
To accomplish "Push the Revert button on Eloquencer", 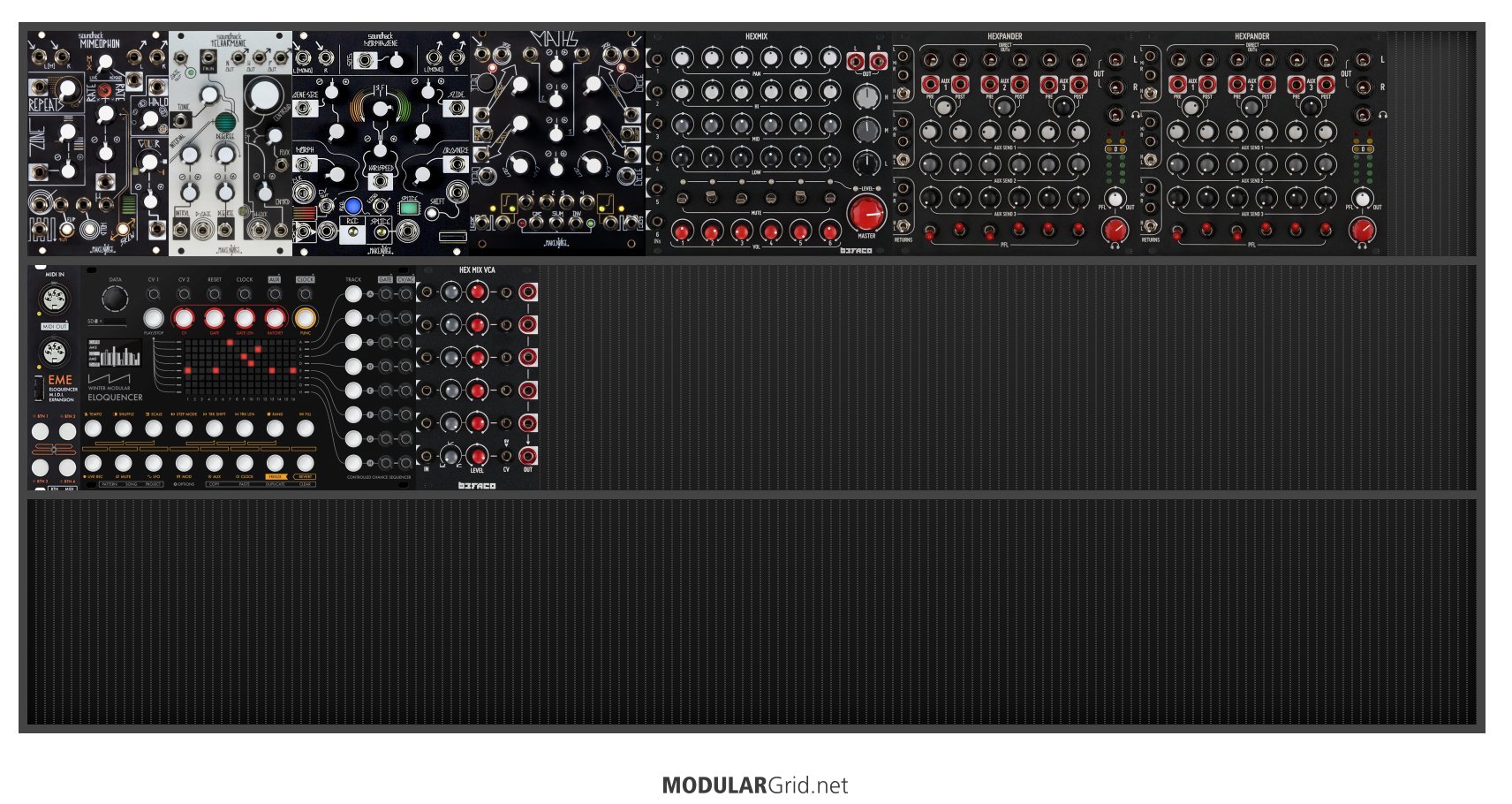I will point(306,463).
